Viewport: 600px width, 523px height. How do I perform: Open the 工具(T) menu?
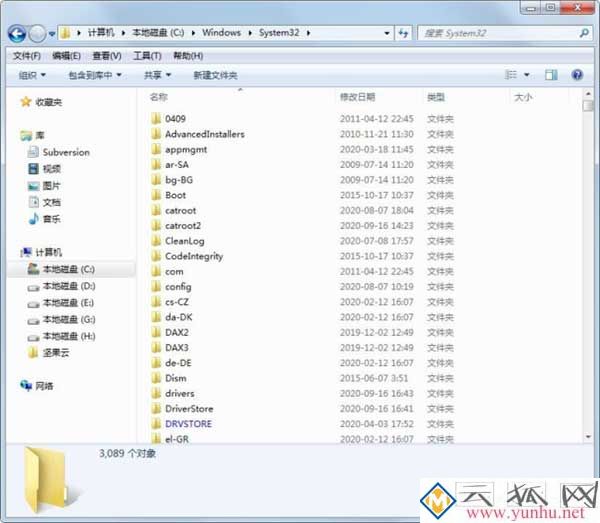pyautogui.click(x=147, y=56)
